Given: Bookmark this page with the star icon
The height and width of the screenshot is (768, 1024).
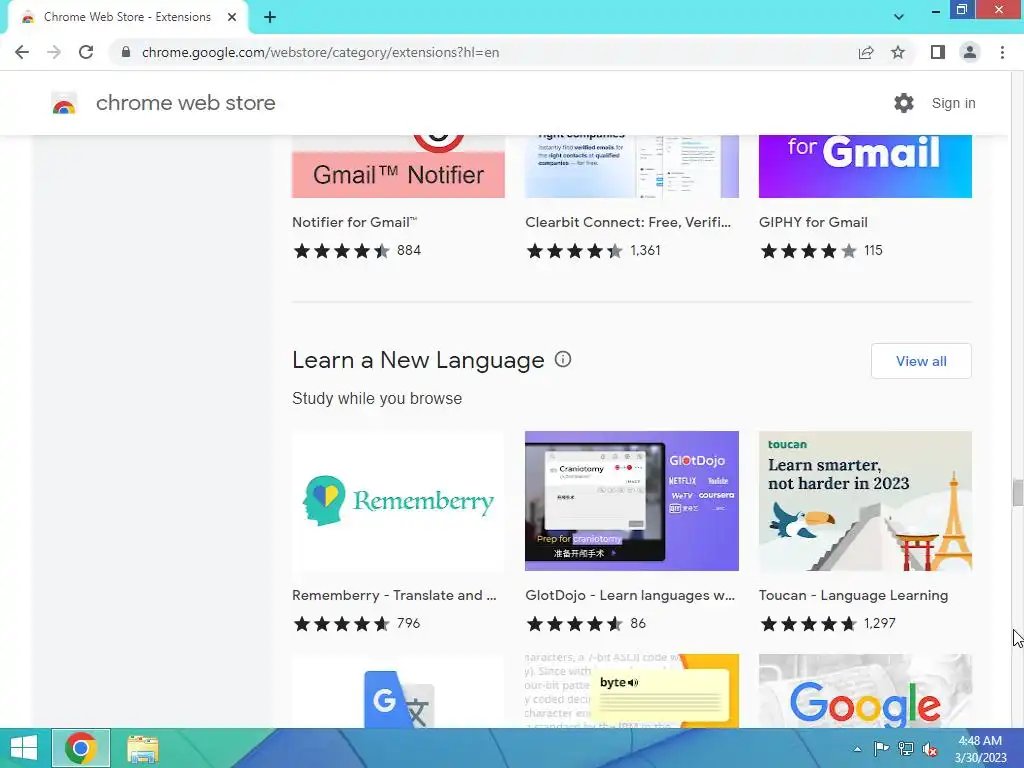Looking at the screenshot, I should (898, 52).
